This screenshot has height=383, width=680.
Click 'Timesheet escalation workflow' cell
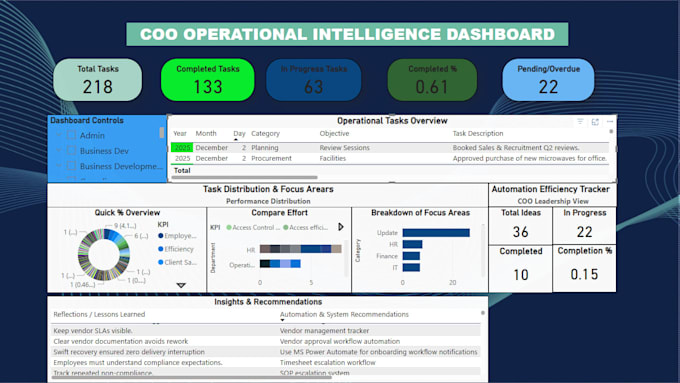tap(328, 362)
